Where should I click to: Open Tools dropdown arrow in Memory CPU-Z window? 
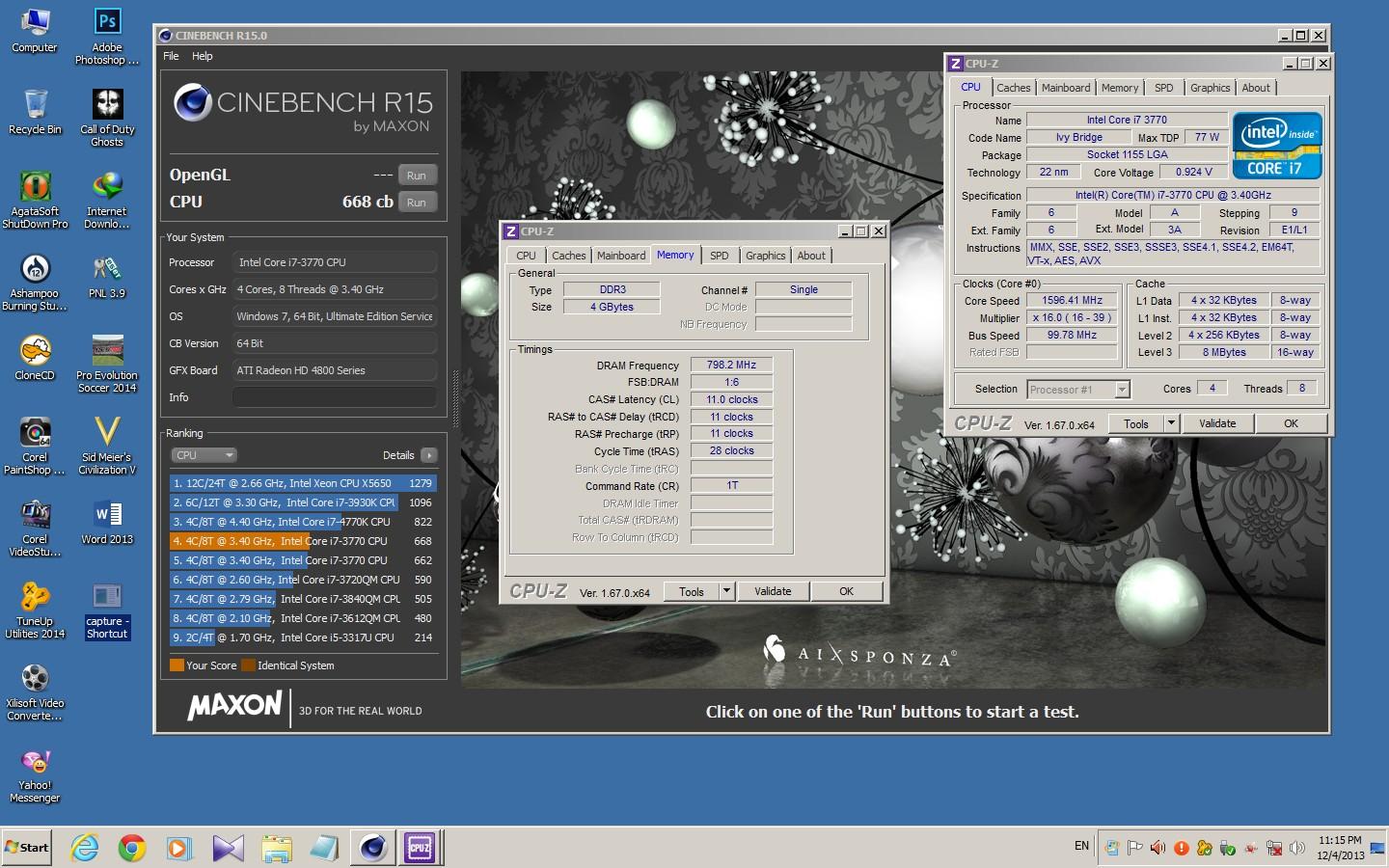[727, 592]
